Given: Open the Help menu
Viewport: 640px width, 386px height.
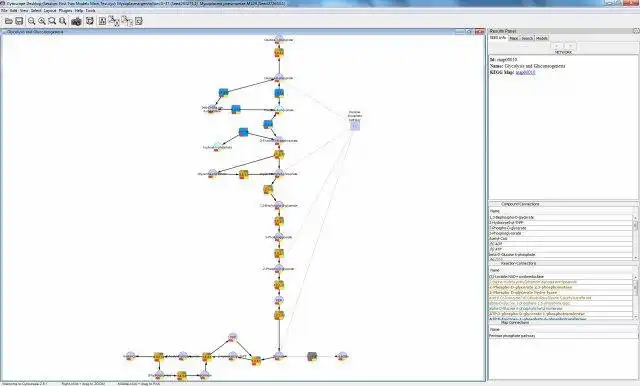Looking at the screenshot, I should (x=79, y=11).
